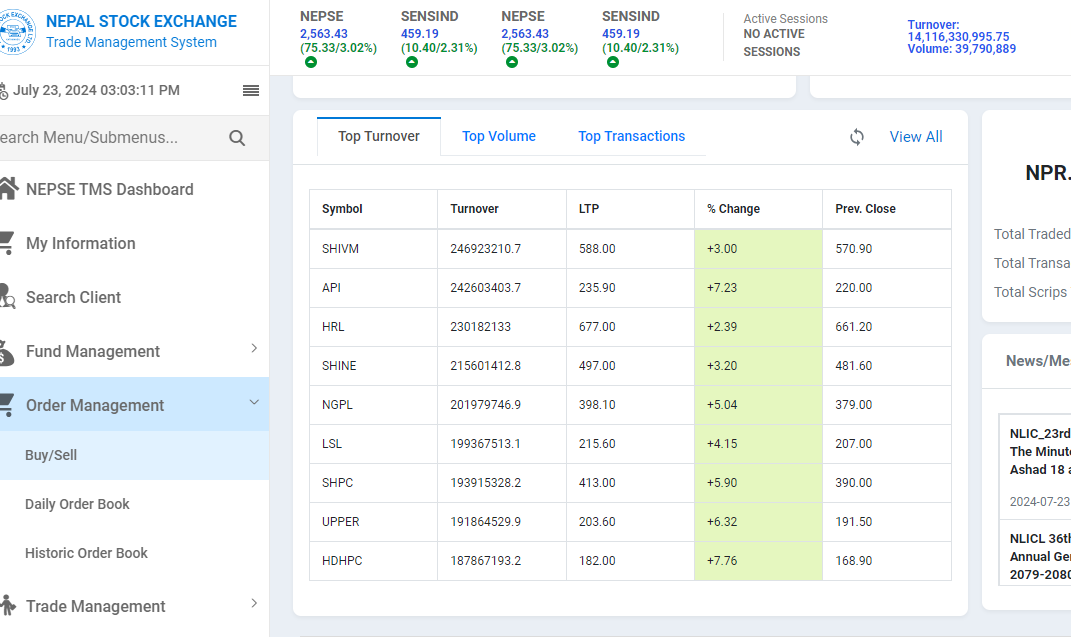
Task: Click the Trade Management System title link
Action: (x=131, y=42)
